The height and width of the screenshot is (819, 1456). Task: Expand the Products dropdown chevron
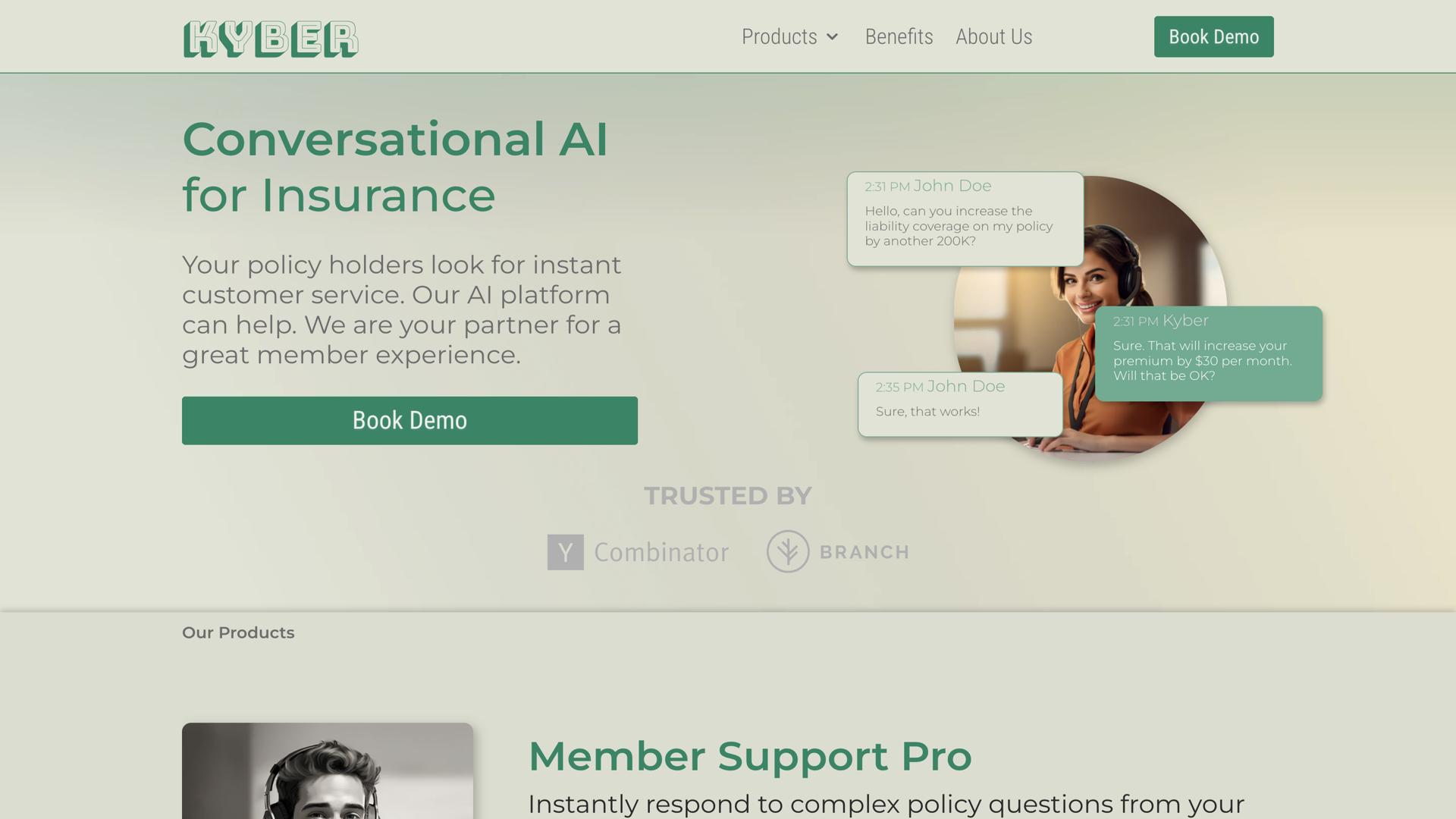point(832,37)
